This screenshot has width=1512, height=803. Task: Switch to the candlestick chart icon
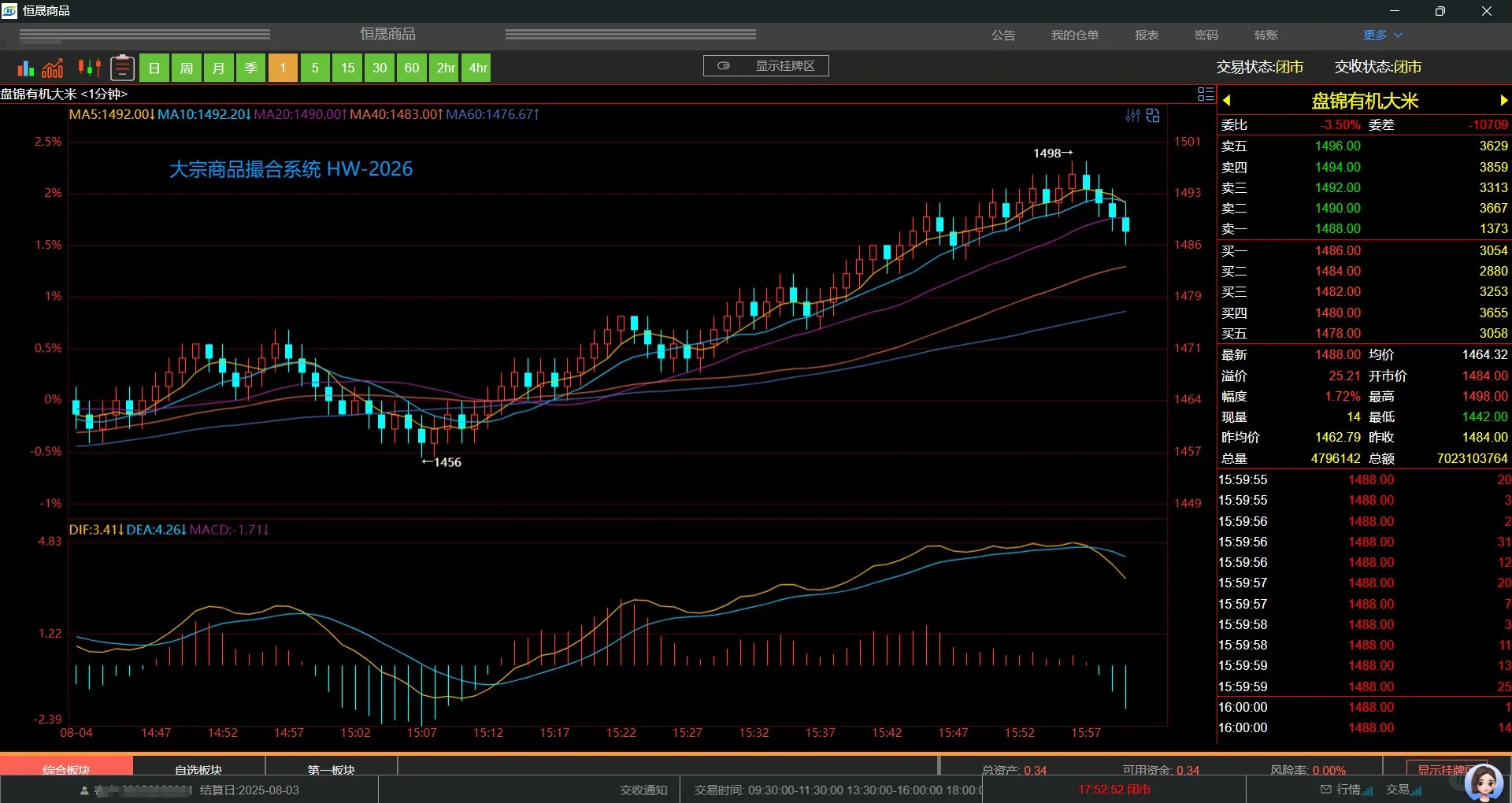click(90, 68)
